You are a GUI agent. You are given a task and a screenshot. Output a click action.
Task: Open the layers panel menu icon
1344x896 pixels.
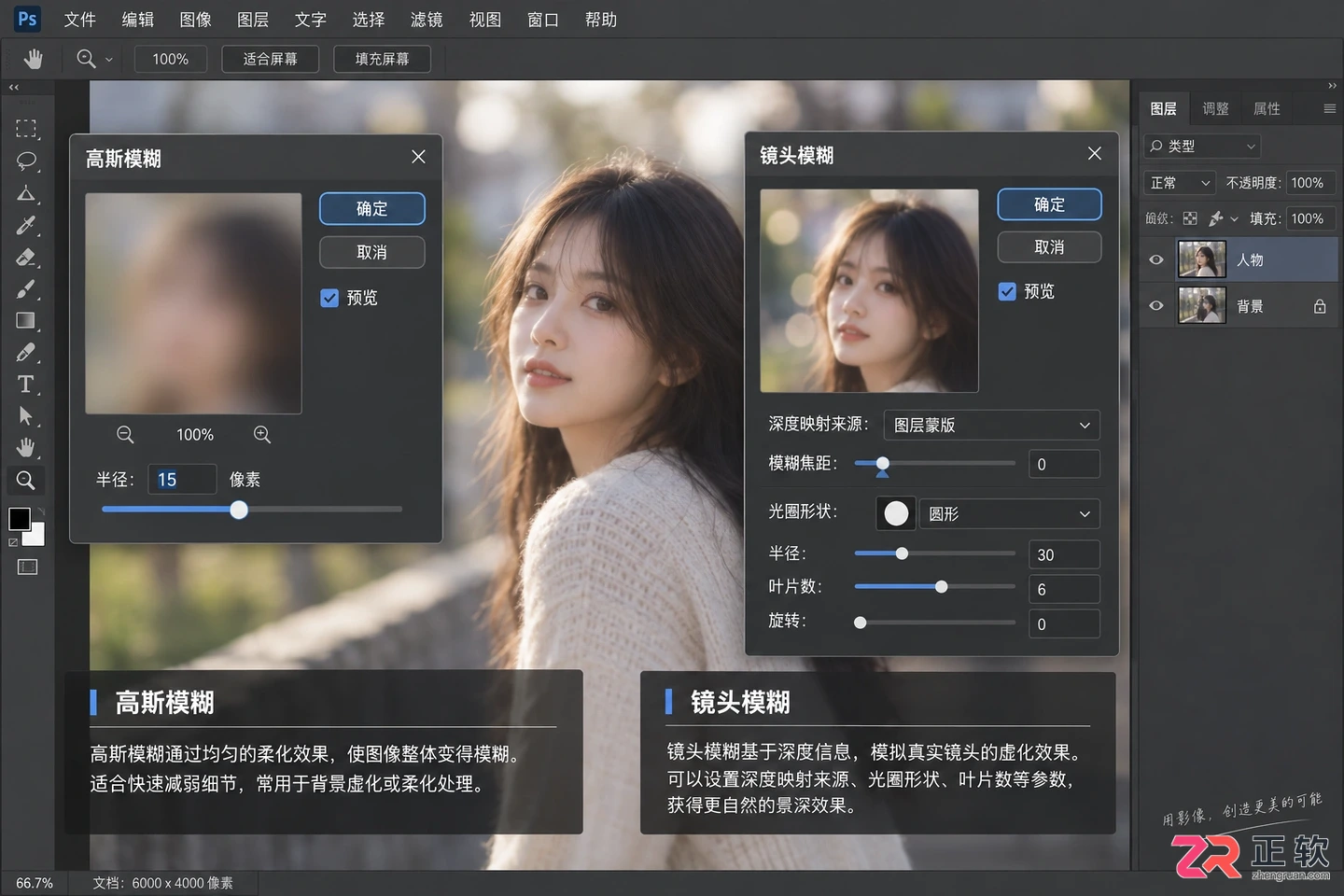[x=1329, y=108]
